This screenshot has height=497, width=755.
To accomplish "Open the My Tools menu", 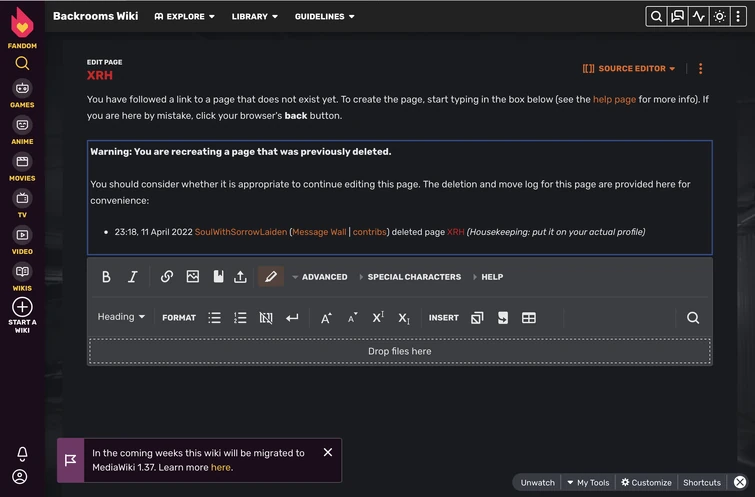I will (588, 483).
